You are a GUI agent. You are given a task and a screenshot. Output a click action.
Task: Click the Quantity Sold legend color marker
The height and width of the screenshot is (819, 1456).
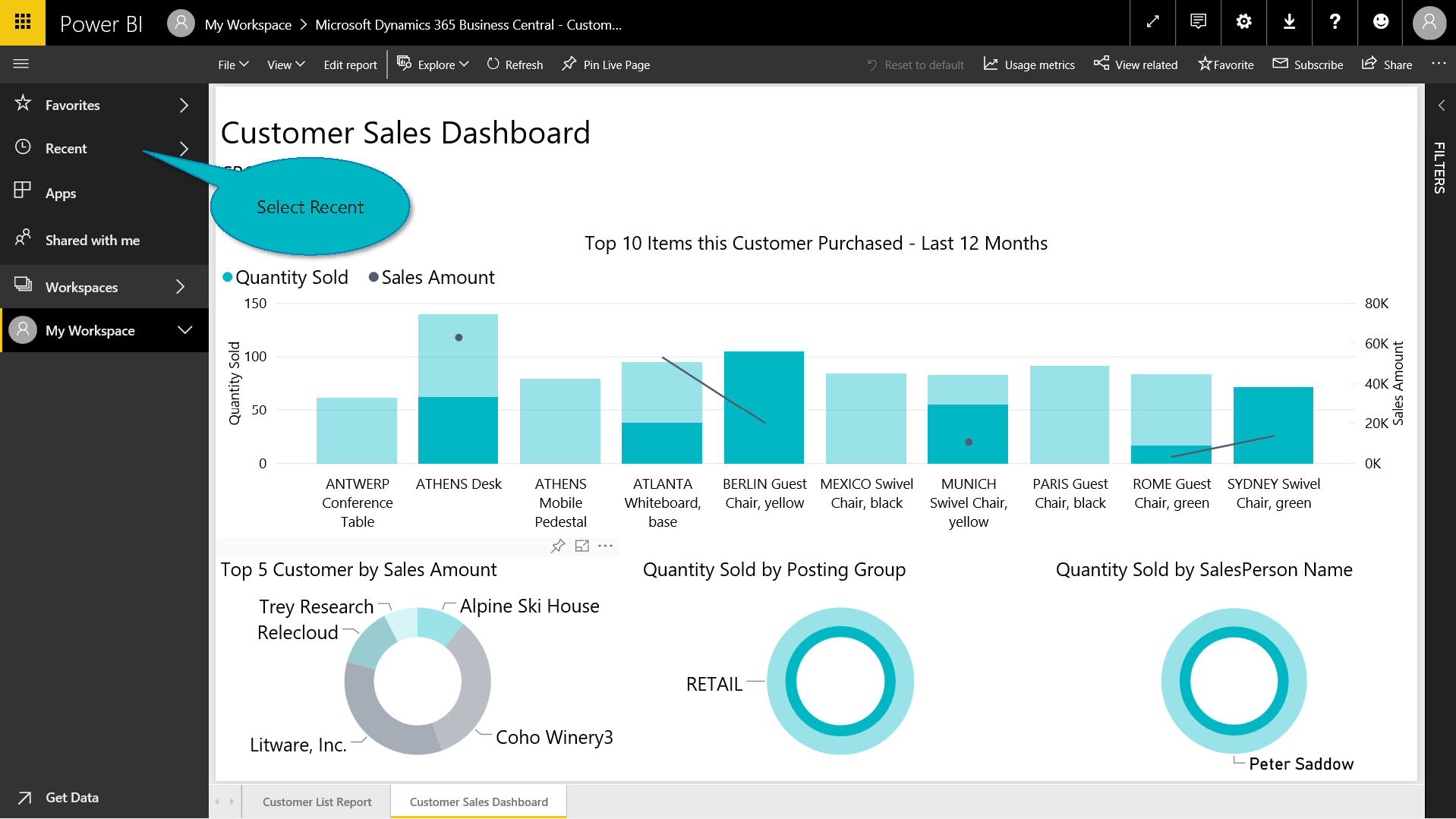[227, 277]
